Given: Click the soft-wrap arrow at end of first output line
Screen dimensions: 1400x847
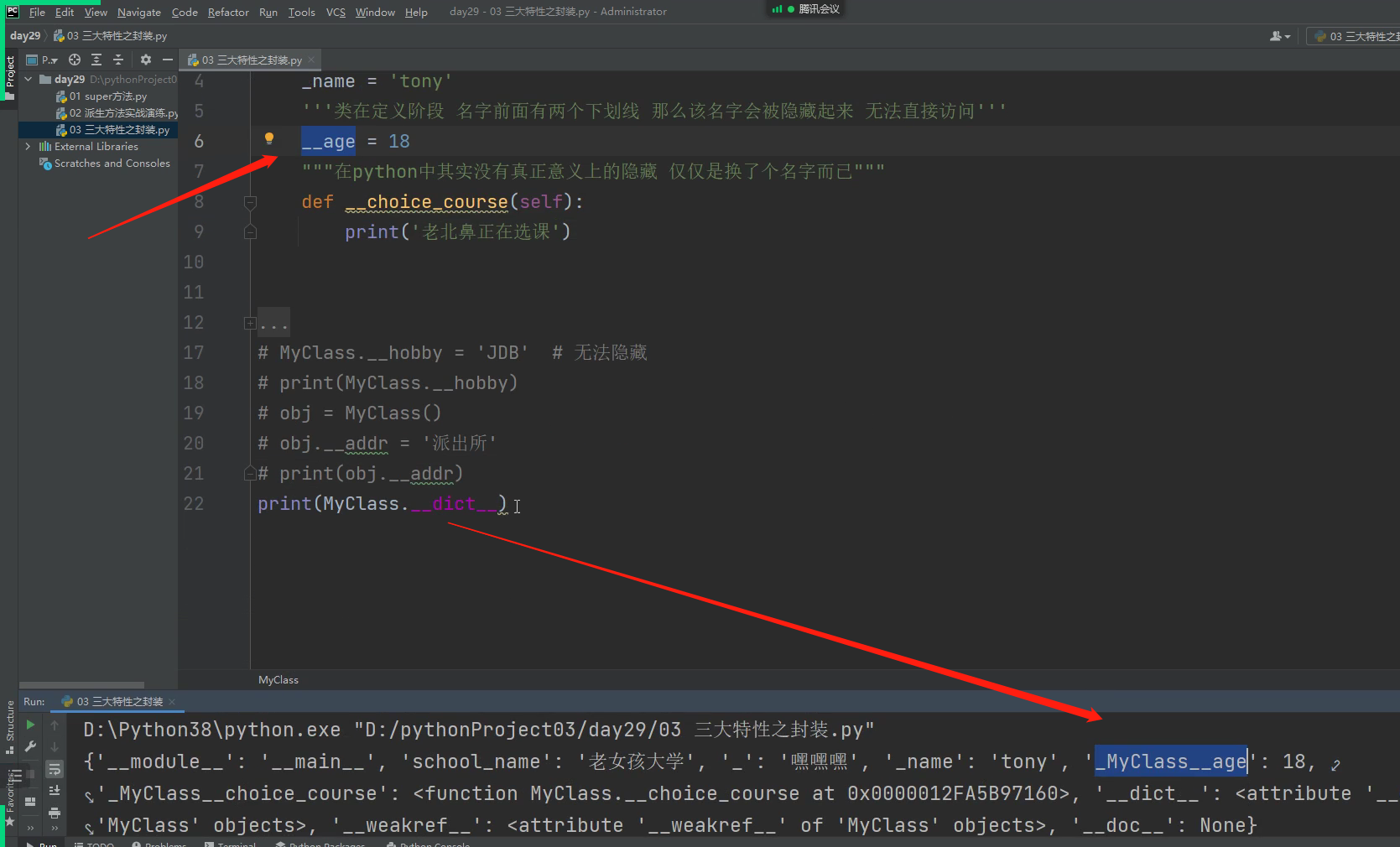Looking at the screenshot, I should [x=1335, y=764].
